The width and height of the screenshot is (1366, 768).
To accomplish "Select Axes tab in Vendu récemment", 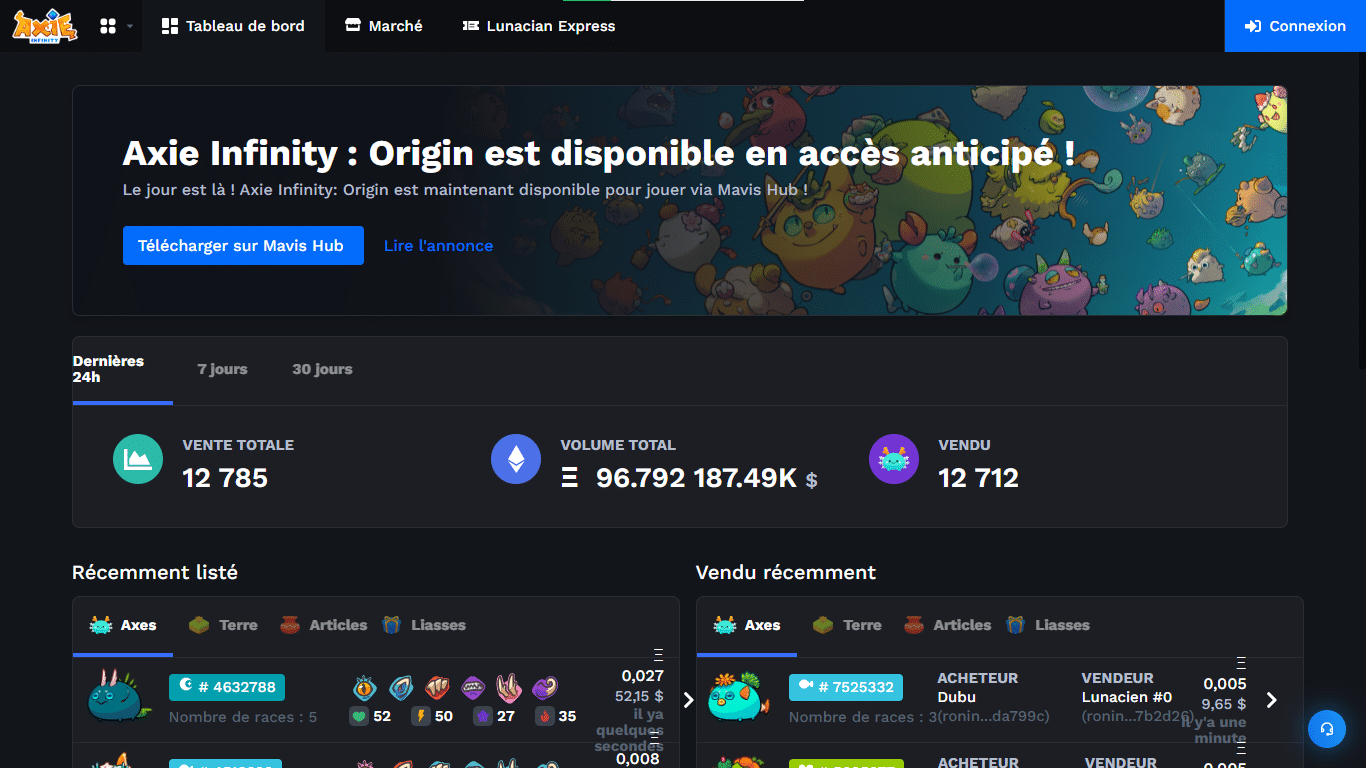I will pos(747,625).
